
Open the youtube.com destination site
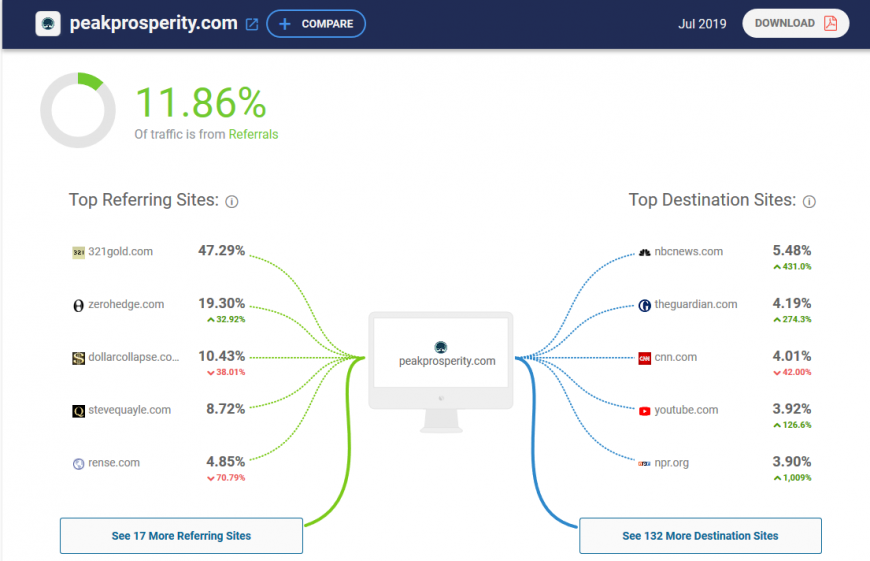(x=686, y=410)
